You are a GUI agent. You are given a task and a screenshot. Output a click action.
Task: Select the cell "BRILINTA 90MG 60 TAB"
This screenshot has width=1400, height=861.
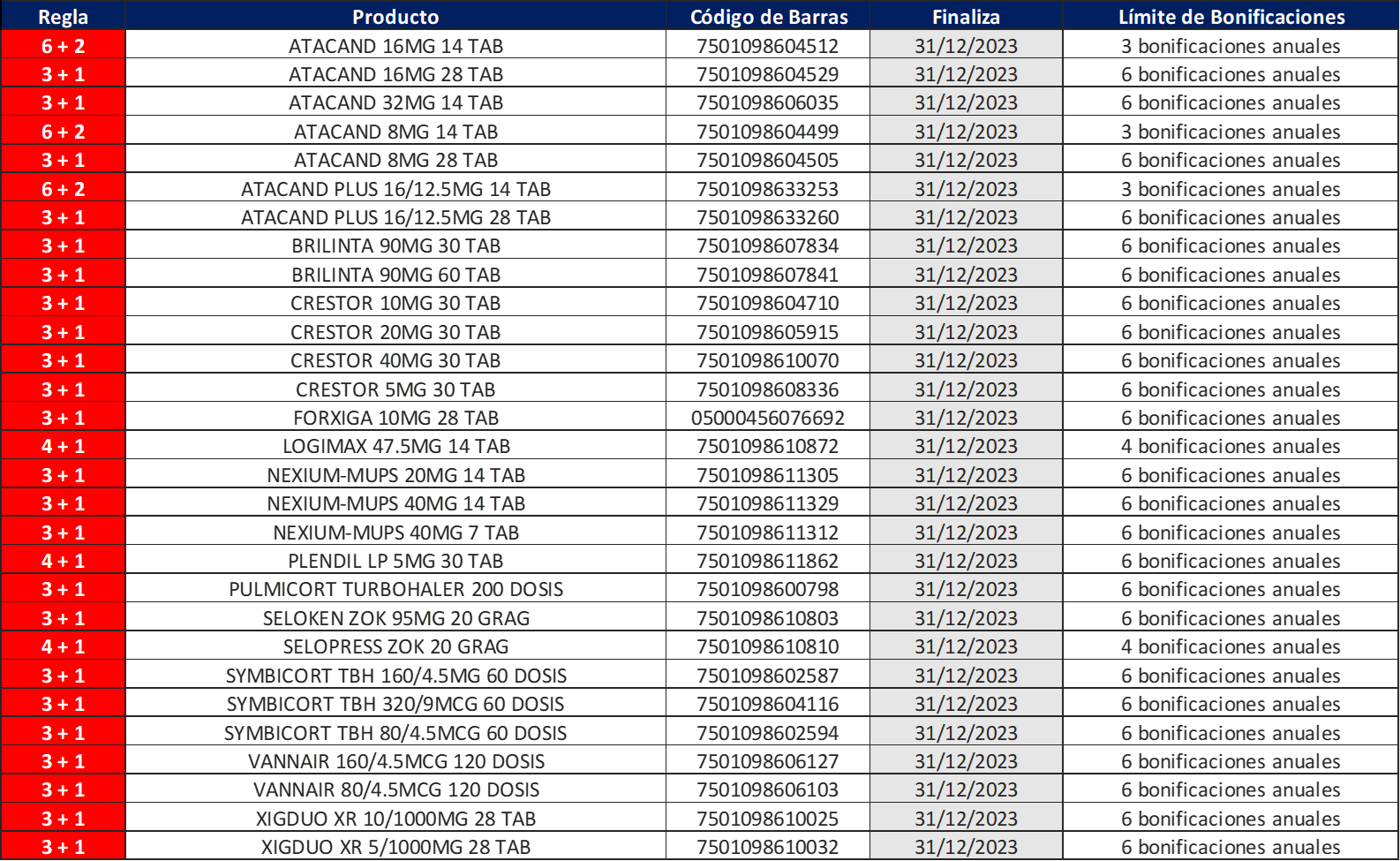click(395, 275)
